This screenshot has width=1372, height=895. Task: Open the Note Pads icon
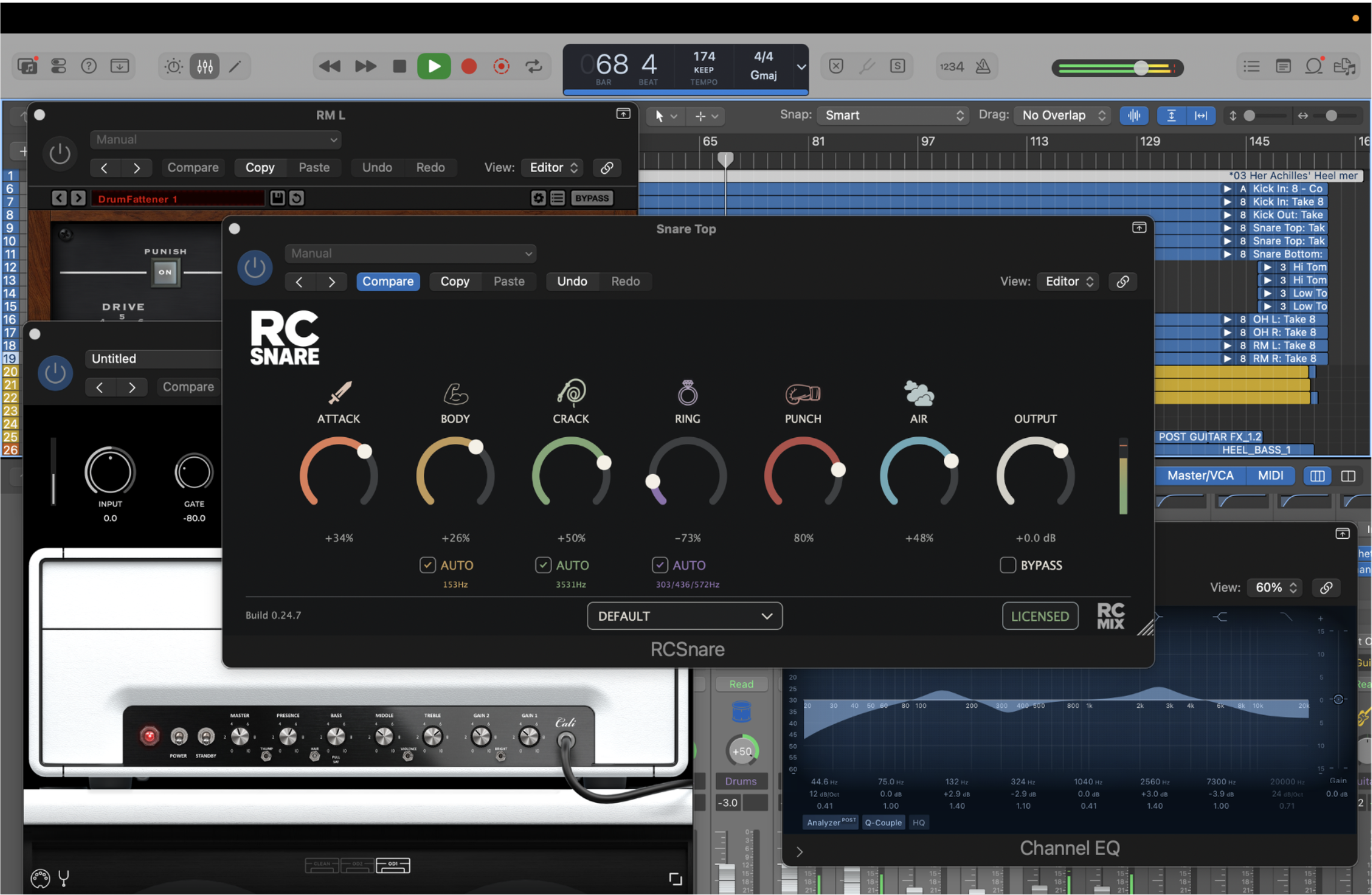pyautogui.click(x=1283, y=66)
